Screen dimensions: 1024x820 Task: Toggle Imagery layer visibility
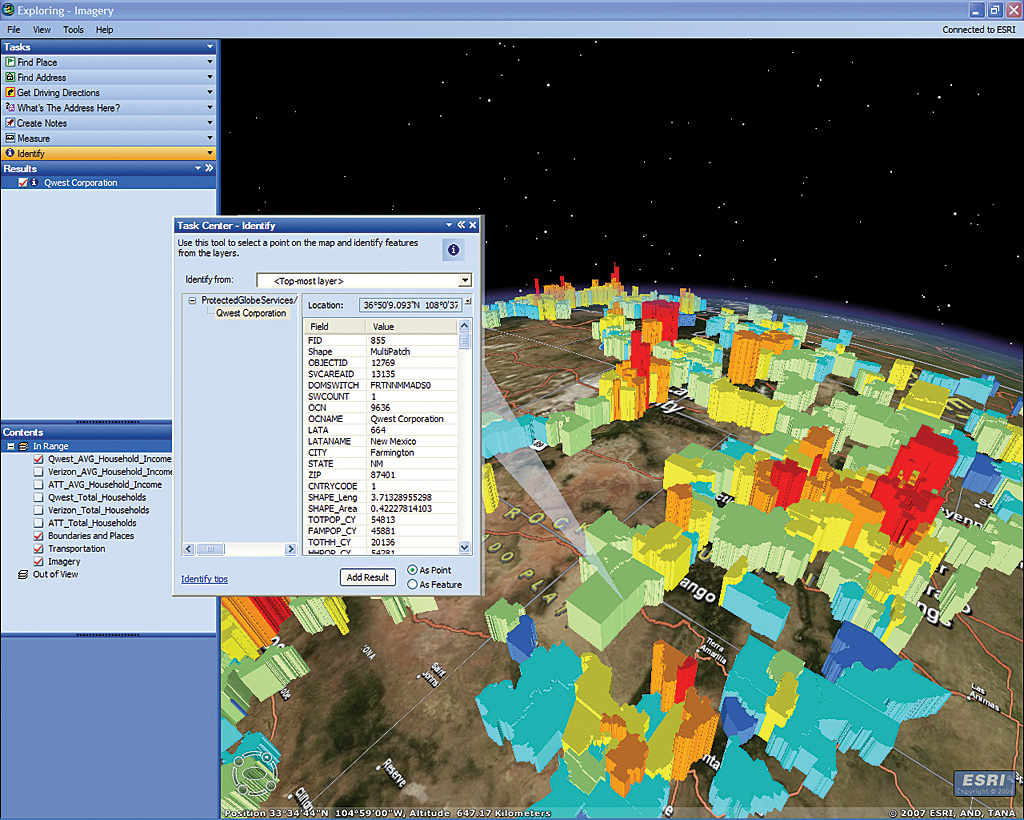pos(39,561)
